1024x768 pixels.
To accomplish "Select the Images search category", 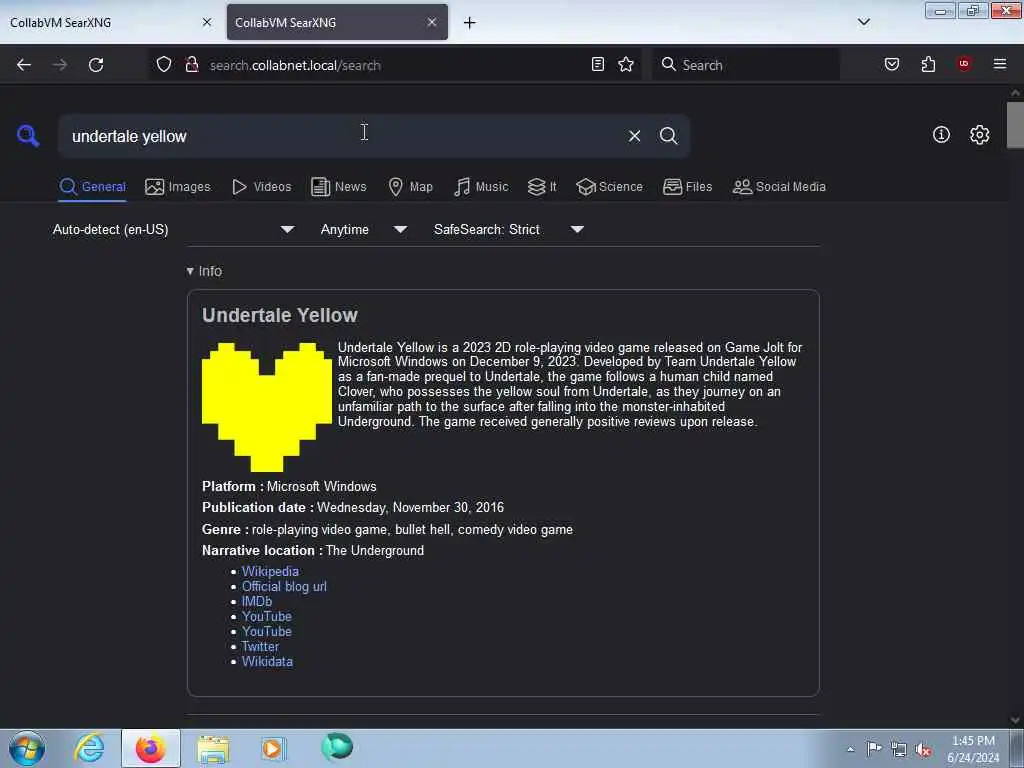I will pyautogui.click(x=178, y=187).
